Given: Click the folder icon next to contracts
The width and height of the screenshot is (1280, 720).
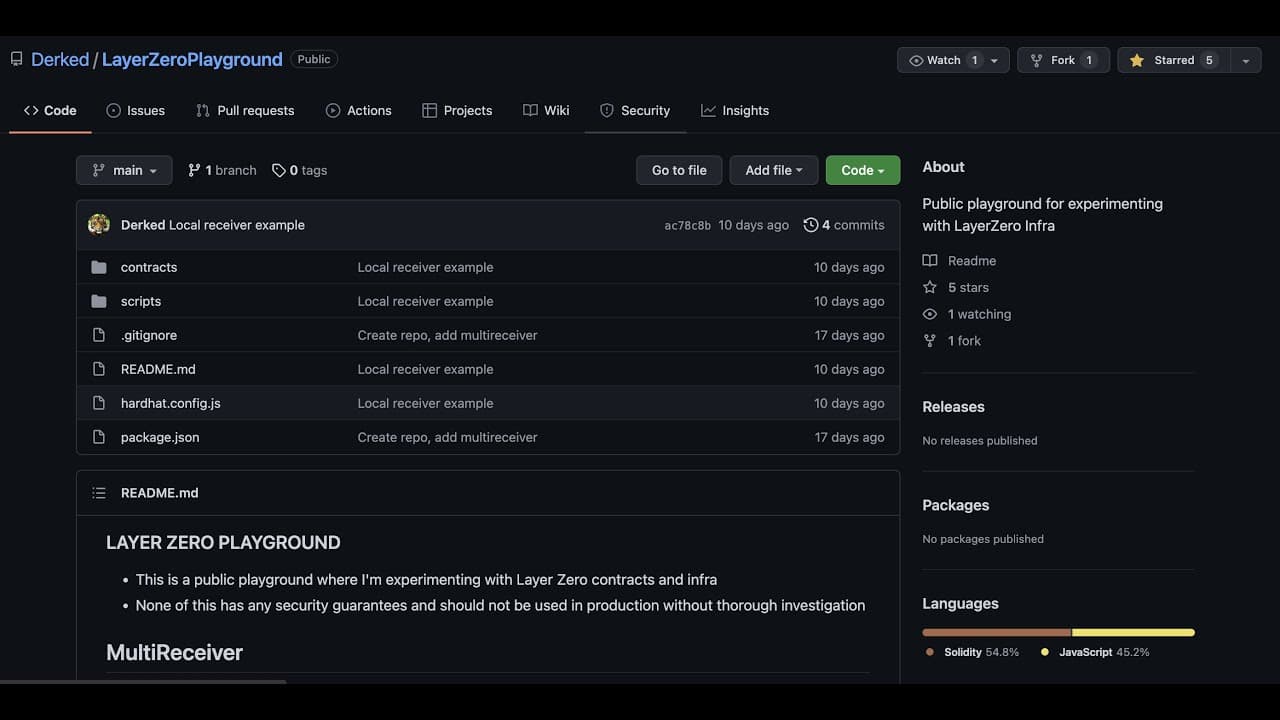Looking at the screenshot, I should [99, 267].
